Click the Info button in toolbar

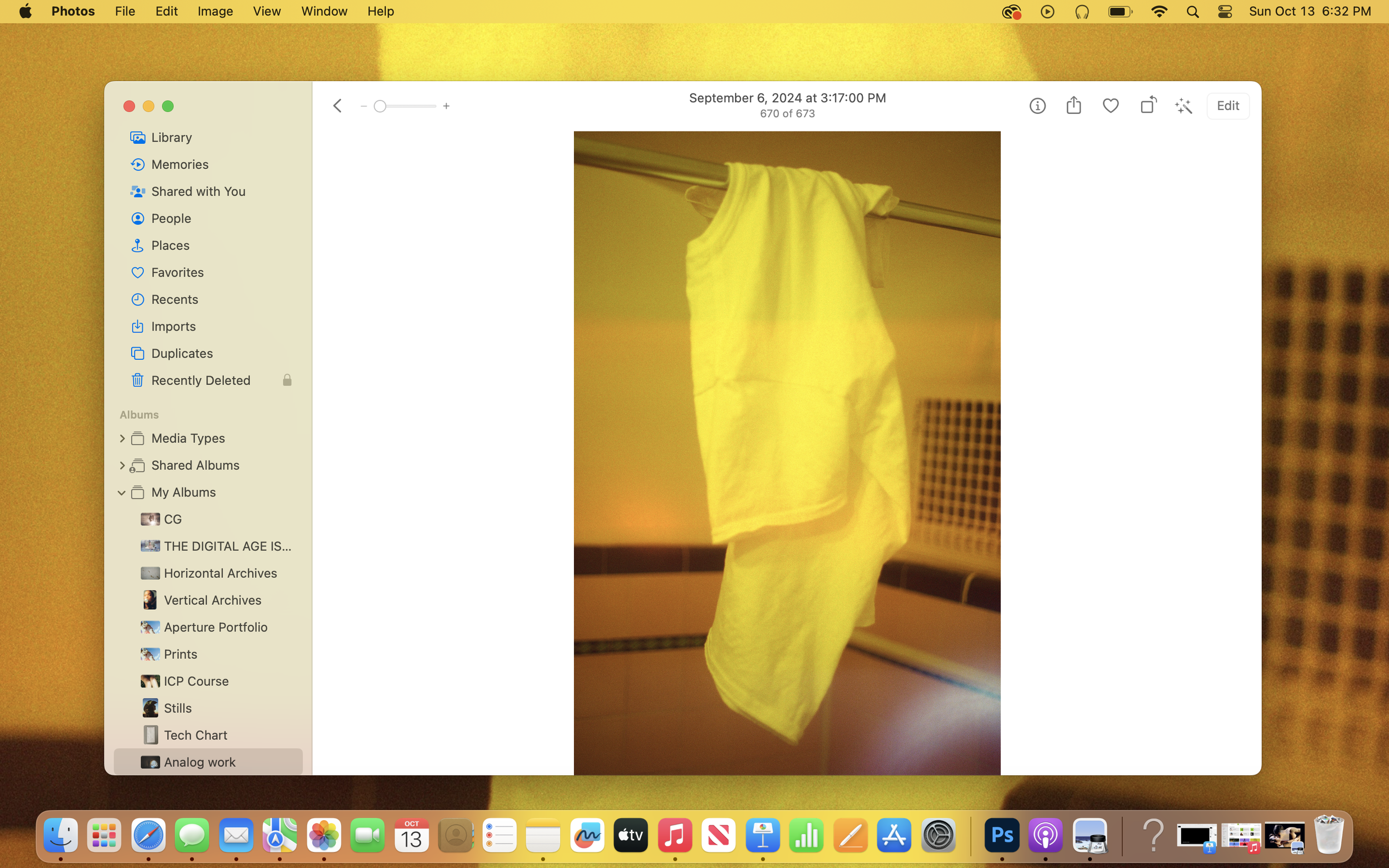click(x=1037, y=106)
